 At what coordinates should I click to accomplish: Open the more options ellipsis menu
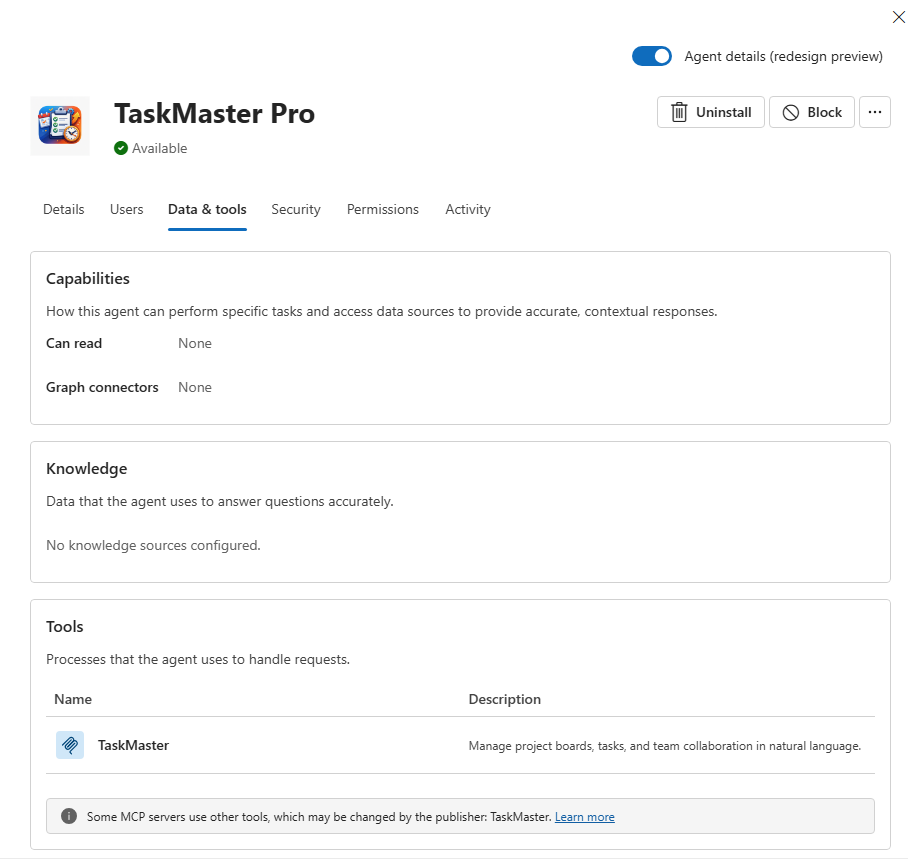point(874,112)
